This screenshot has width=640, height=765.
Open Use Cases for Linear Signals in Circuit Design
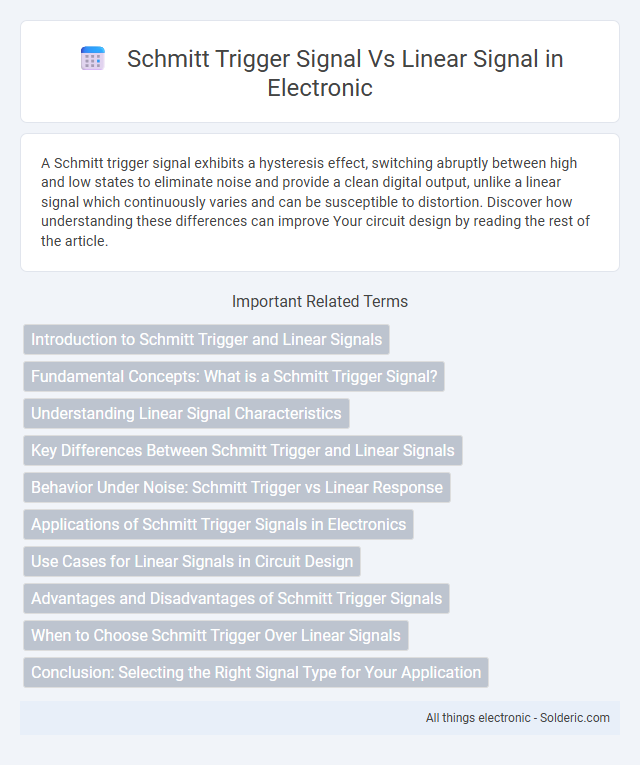click(192, 562)
